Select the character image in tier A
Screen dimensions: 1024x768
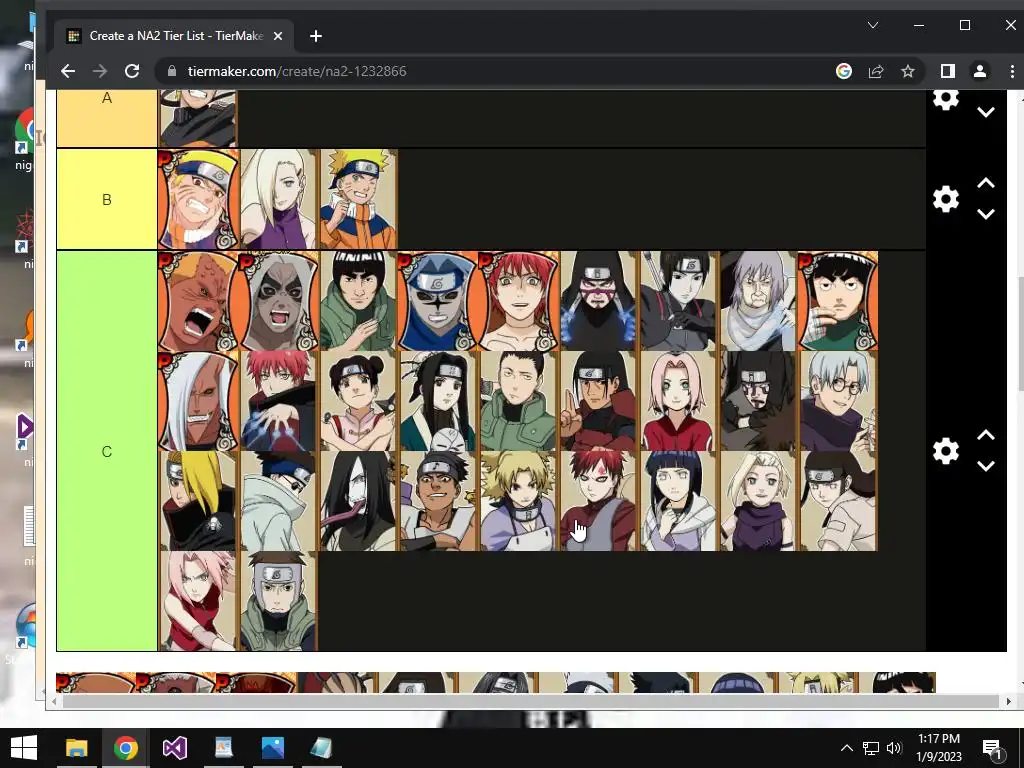[x=198, y=118]
